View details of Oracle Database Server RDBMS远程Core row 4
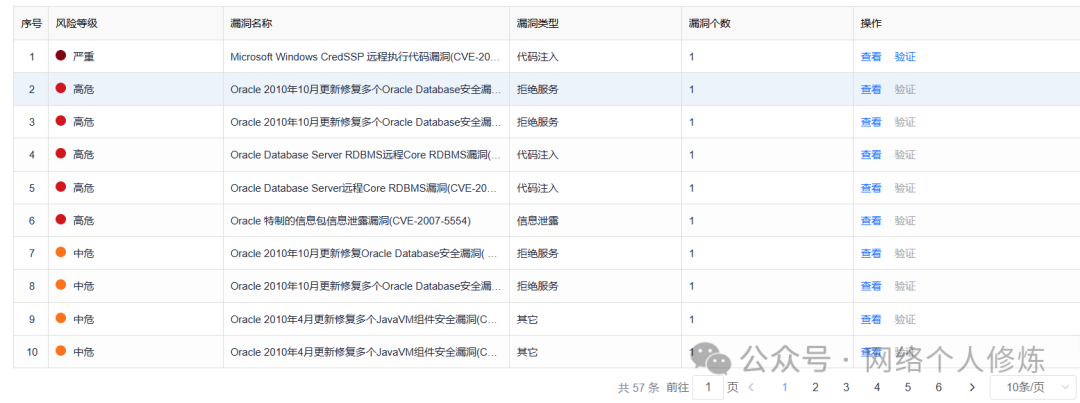1080x403 pixels. click(x=871, y=155)
